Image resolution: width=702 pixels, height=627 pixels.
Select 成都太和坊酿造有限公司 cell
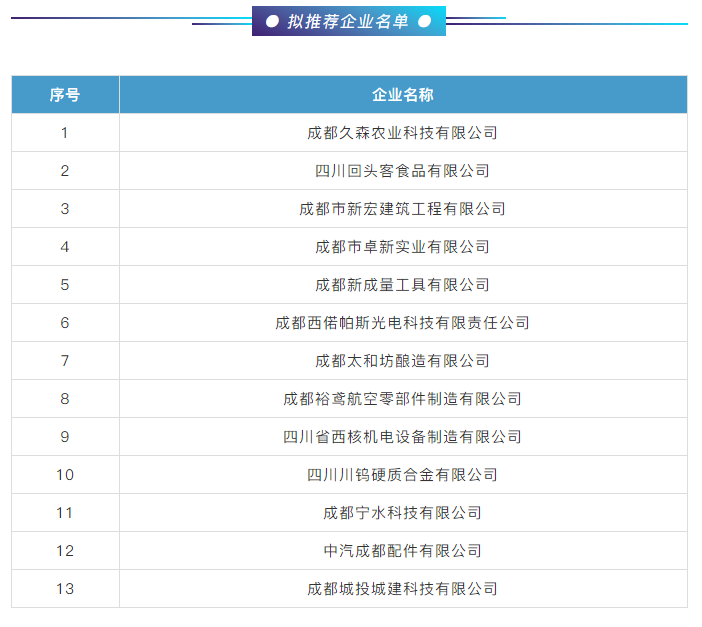pyautogui.click(x=402, y=361)
